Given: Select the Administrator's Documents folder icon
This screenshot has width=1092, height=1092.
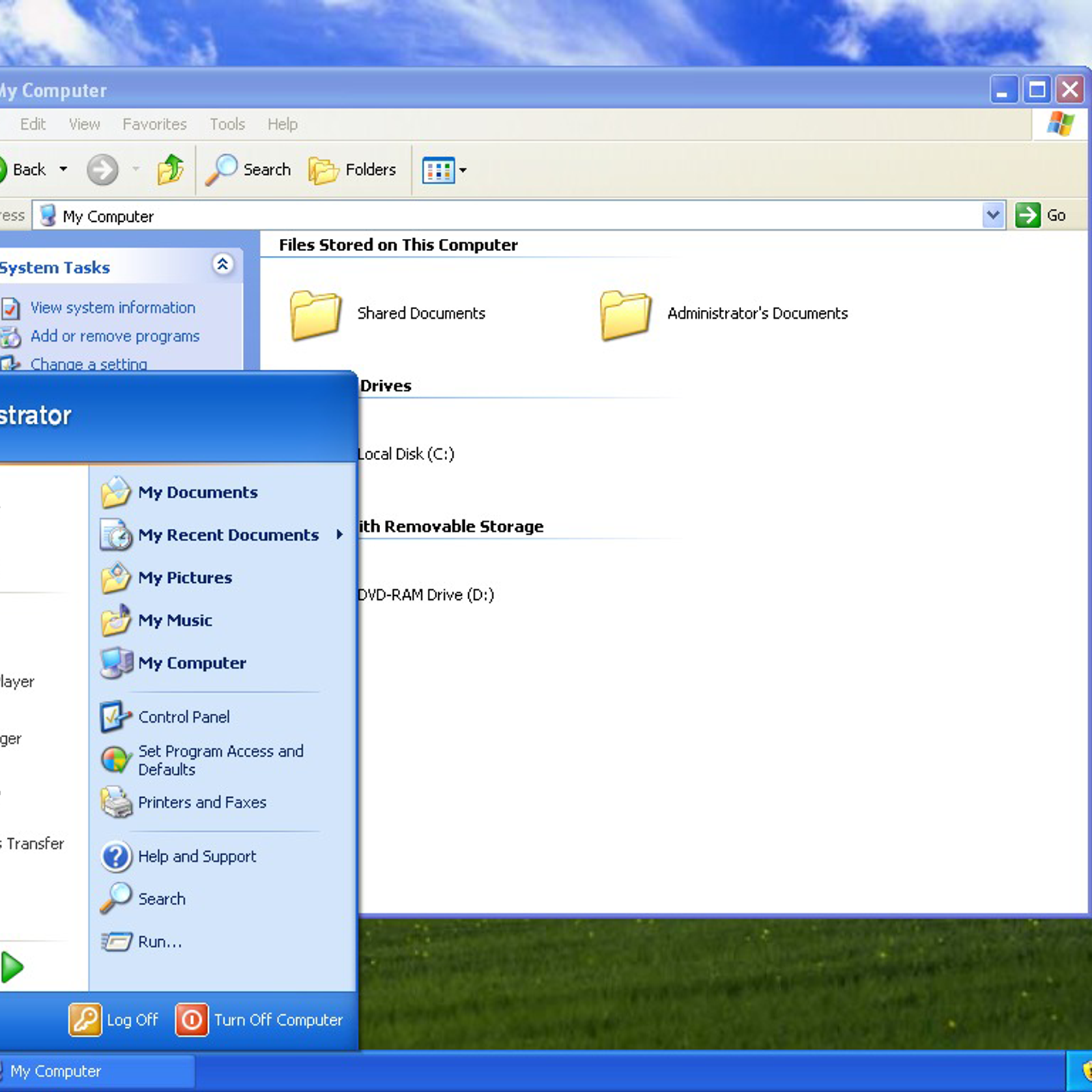Looking at the screenshot, I should tap(626, 315).
